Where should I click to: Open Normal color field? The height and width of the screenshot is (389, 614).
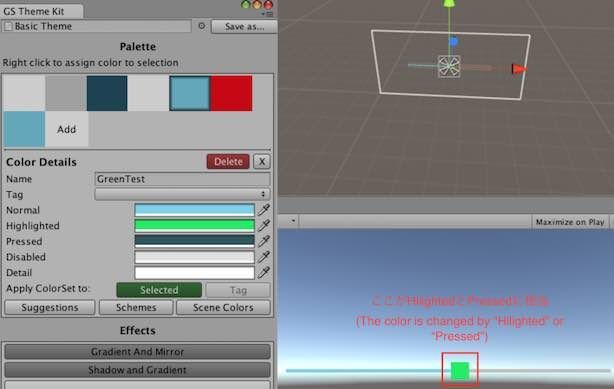point(194,210)
